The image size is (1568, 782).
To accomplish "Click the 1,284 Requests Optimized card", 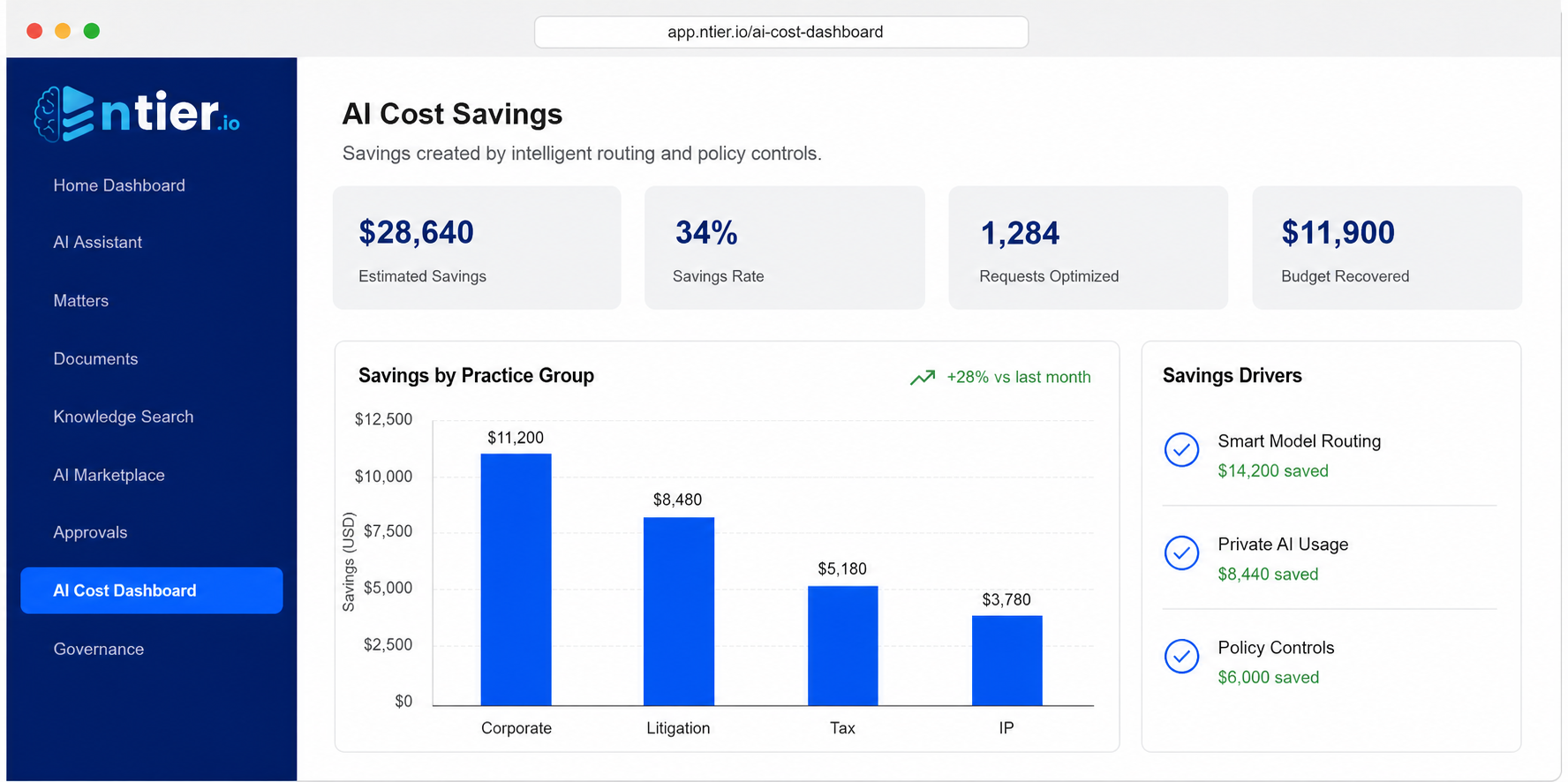I will coord(1088,247).
